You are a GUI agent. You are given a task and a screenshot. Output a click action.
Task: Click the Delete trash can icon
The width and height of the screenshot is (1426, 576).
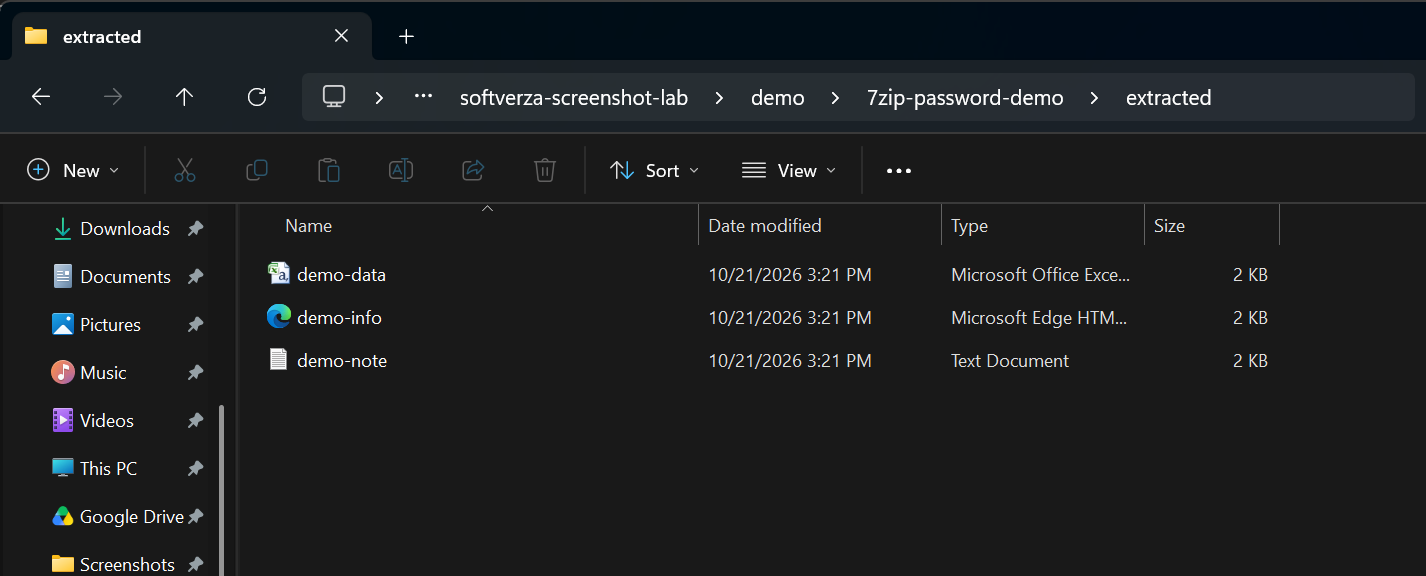coord(545,170)
